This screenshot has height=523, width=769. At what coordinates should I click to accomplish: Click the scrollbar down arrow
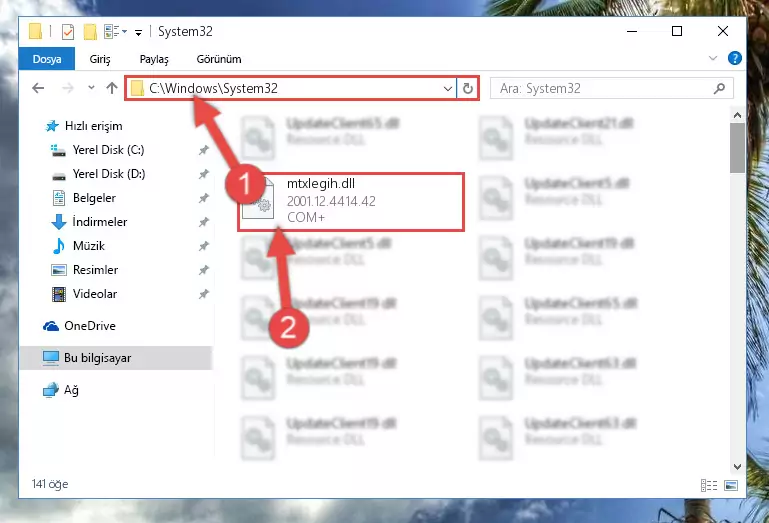(737, 467)
